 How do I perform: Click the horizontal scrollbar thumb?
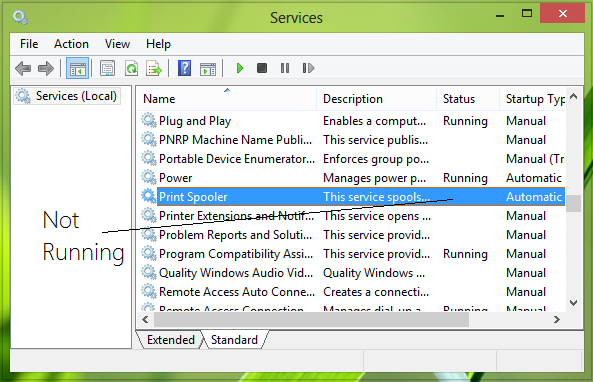(311, 320)
